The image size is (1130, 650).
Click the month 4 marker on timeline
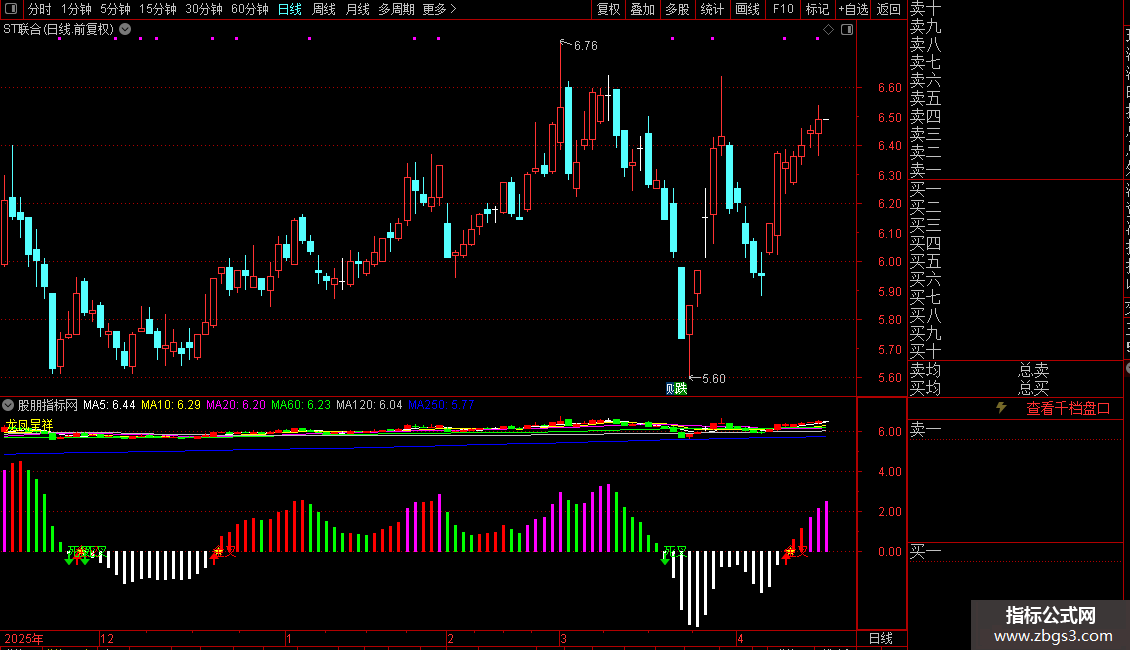coord(740,638)
